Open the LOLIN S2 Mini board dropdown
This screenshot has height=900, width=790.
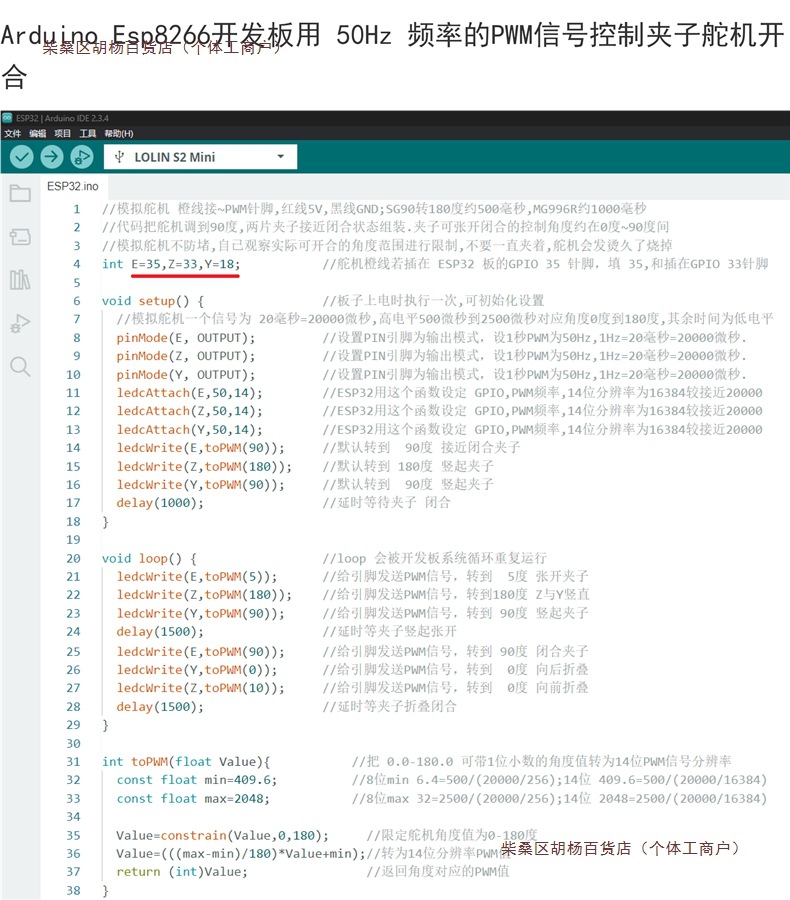tap(200, 157)
